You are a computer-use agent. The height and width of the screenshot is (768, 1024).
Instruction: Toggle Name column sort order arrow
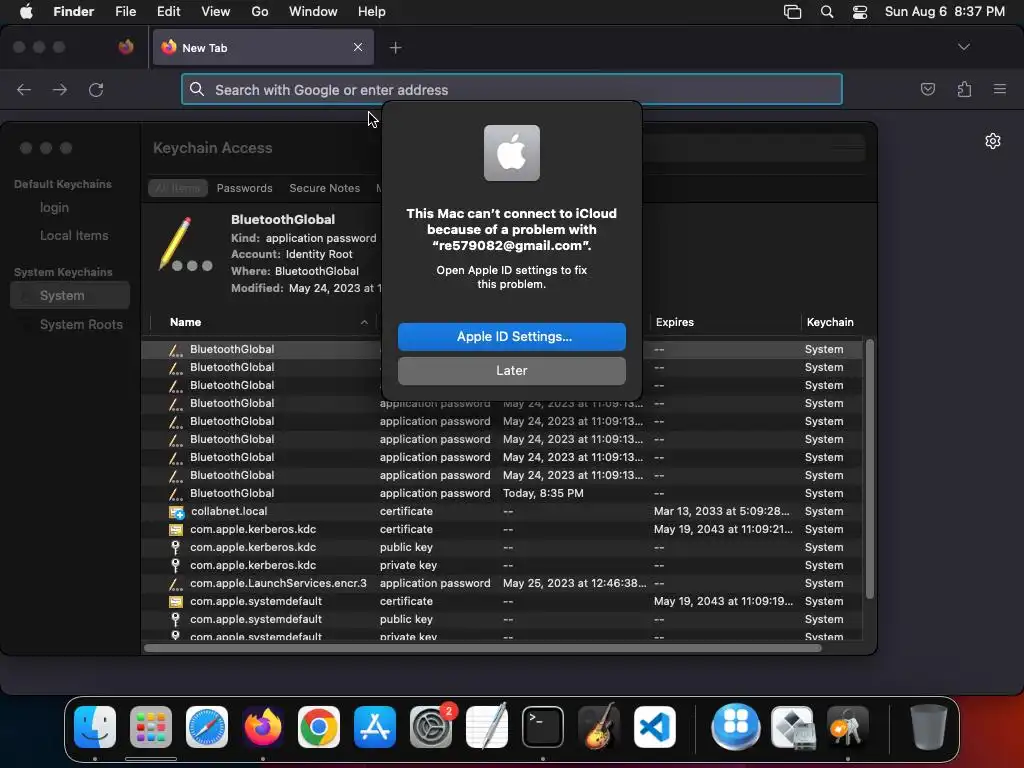click(364, 322)
